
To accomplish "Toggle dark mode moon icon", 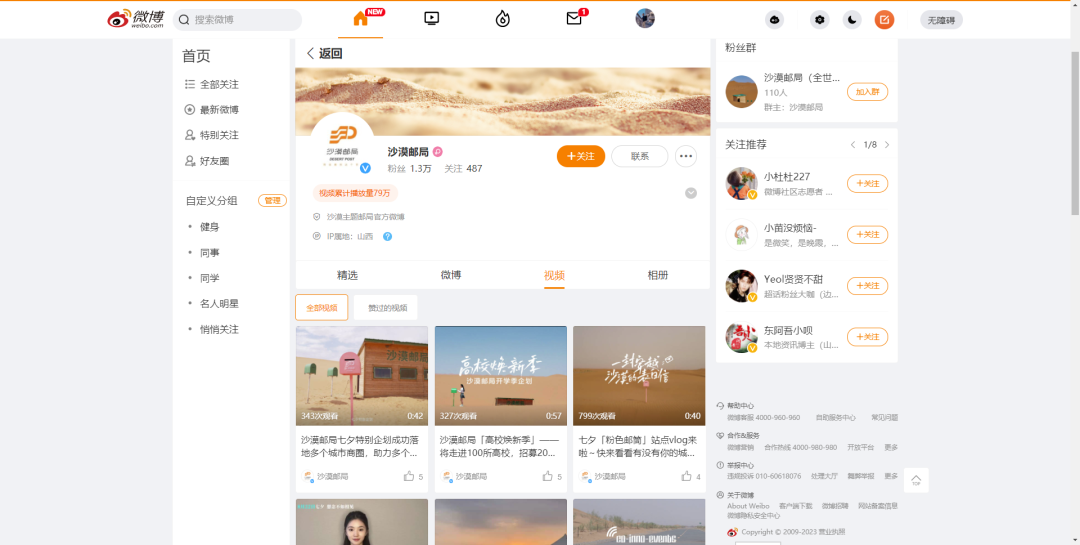I will pyautogui.click(x=852, y=20).
